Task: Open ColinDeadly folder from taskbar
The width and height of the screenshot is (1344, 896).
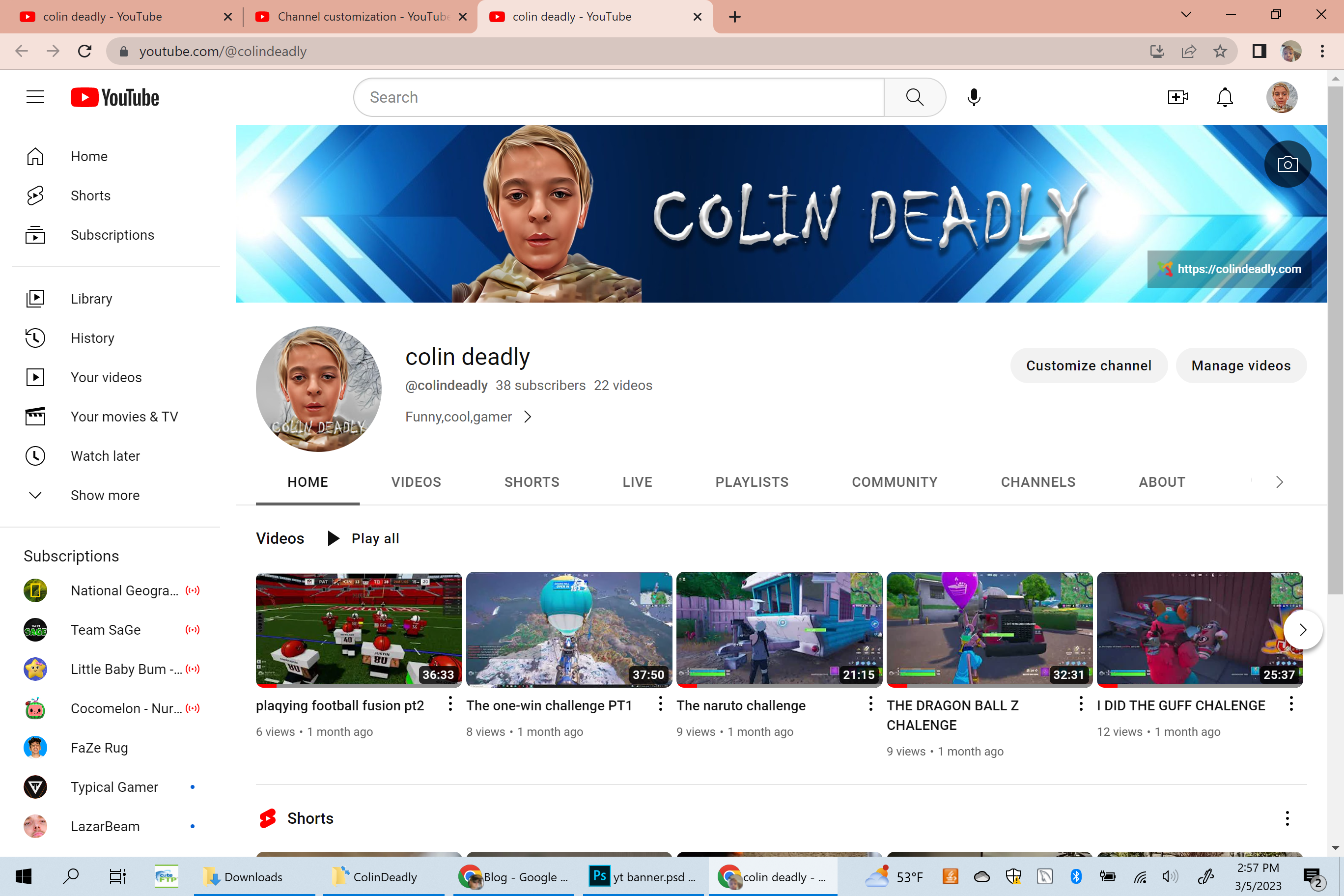Action: (384, 876)
